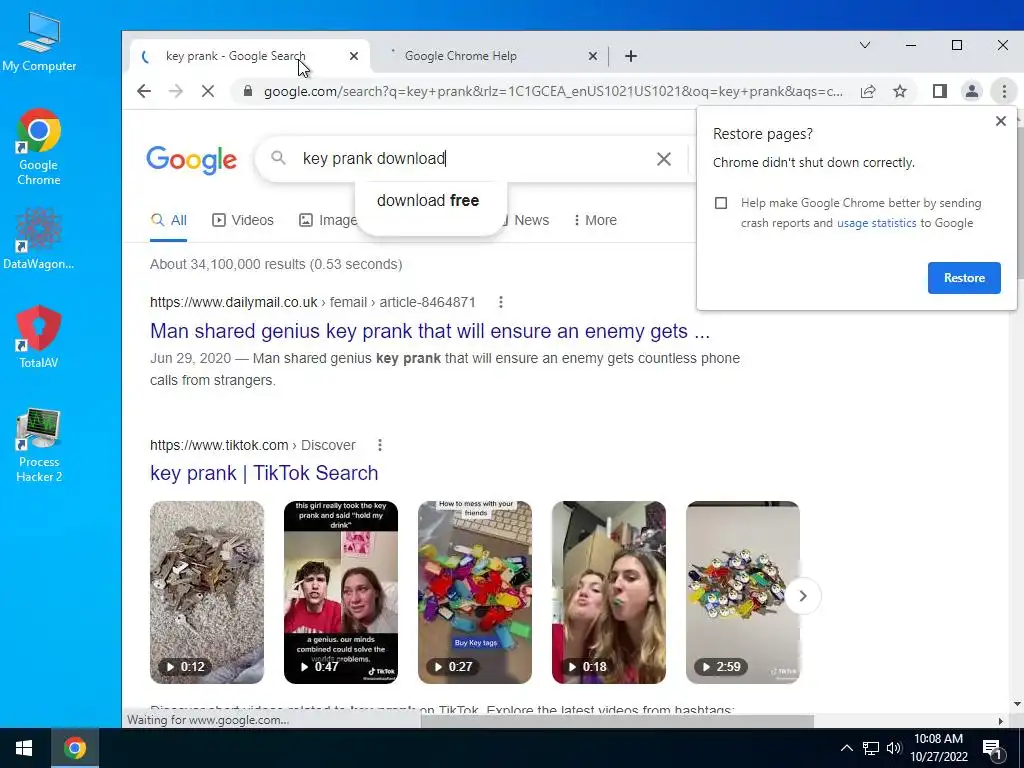Click the Google logo
1024x768 pixels.
[191, 160]
